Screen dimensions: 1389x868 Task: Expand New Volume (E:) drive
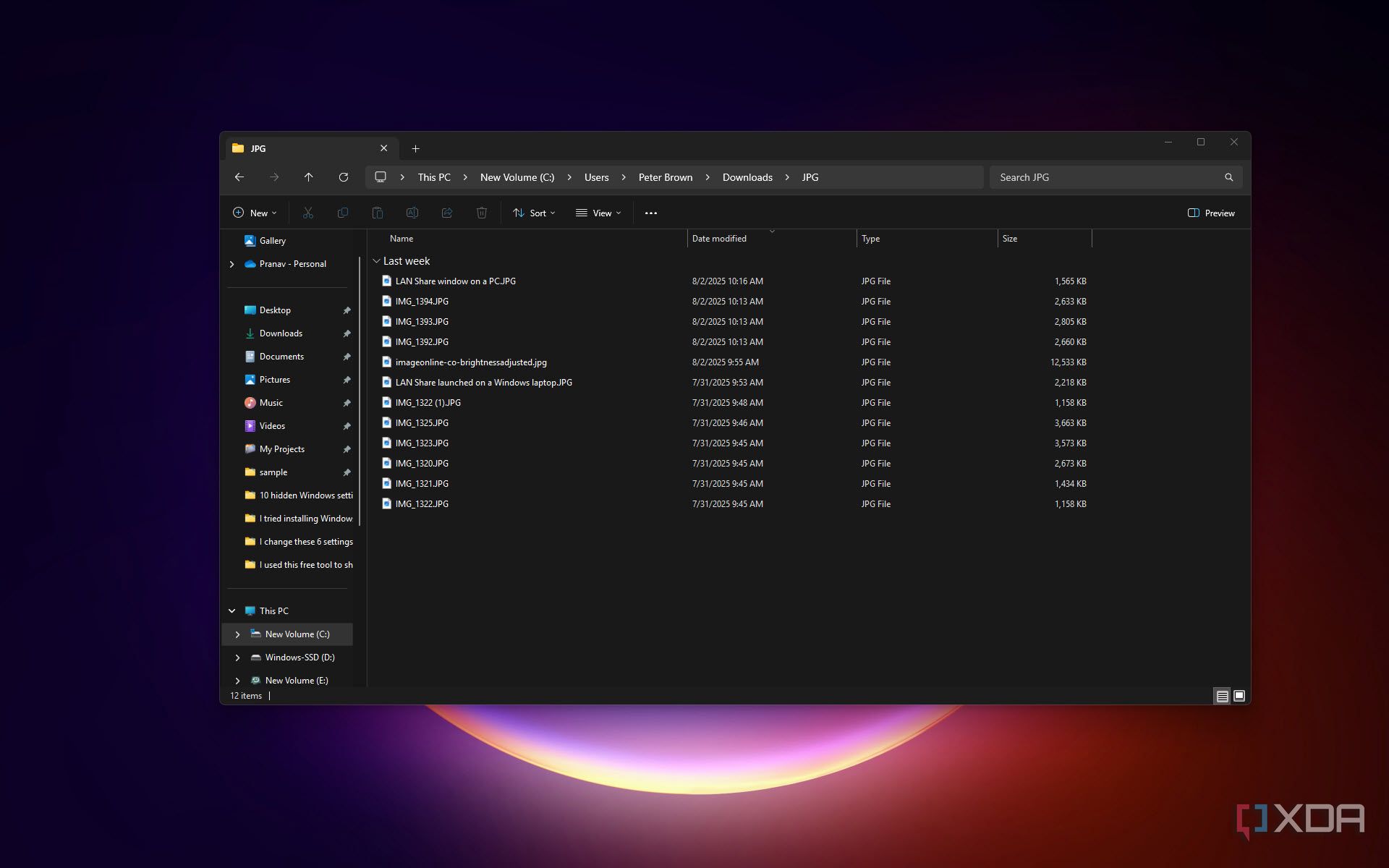237,681
